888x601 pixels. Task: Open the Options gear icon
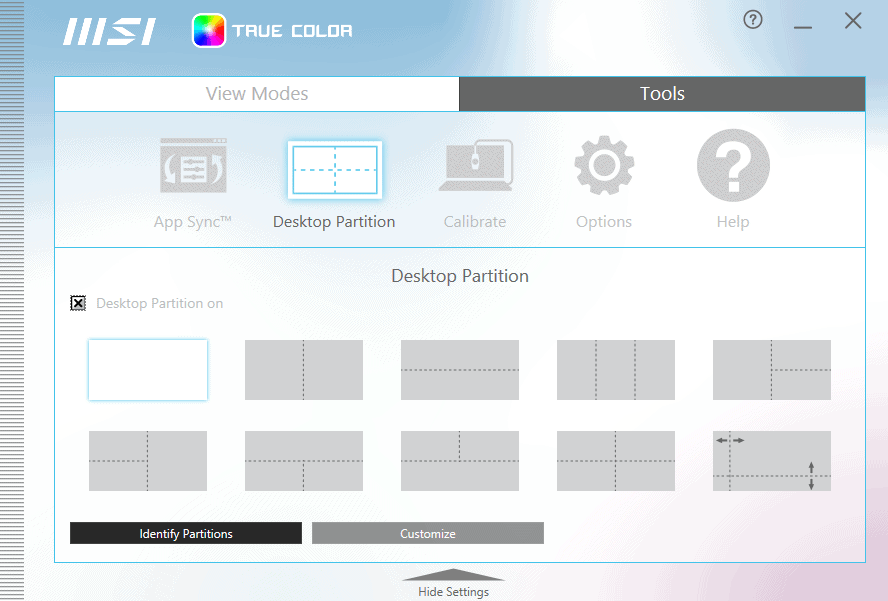pos(604,165)
